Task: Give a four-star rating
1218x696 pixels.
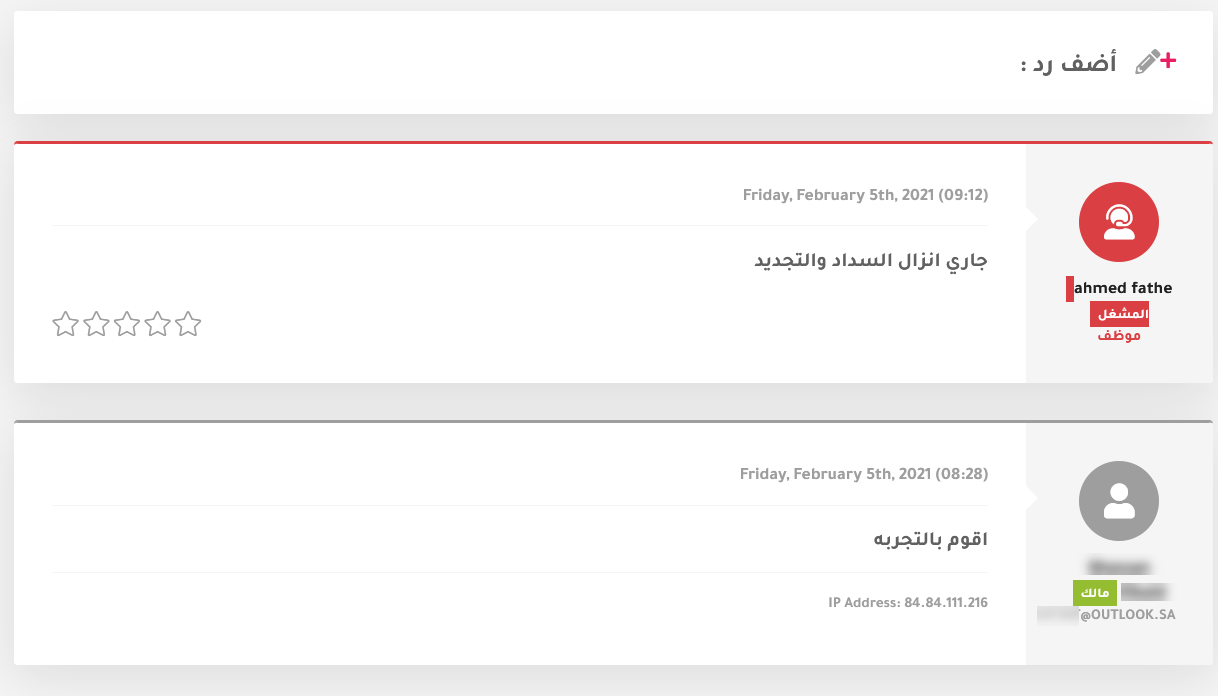Action: [x=158, y=324]
